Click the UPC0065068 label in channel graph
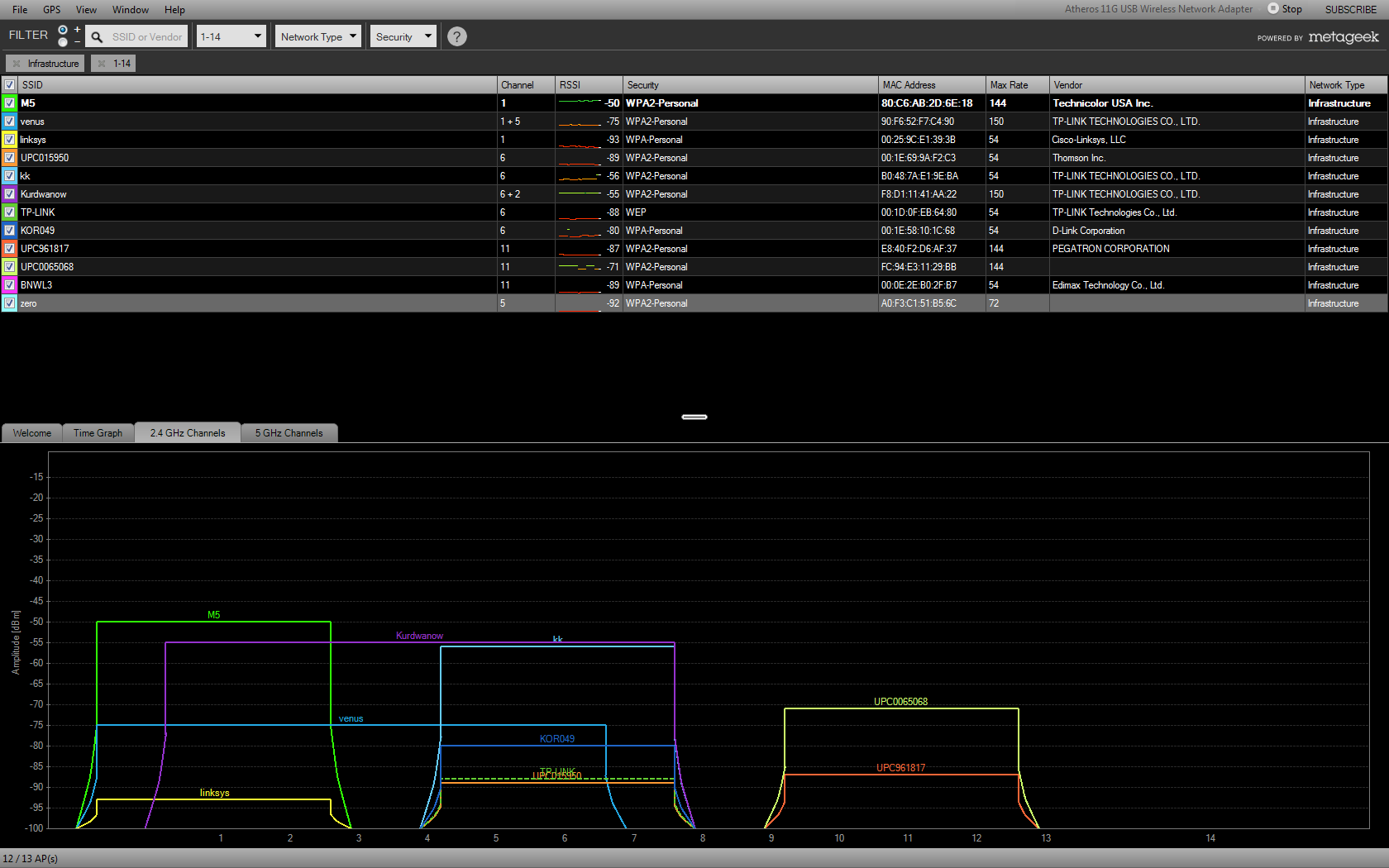 pyautogui.click(x=900, y=702)
